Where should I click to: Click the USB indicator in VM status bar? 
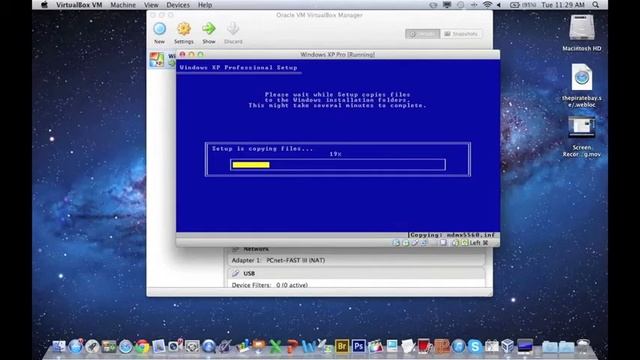[415, 243]
